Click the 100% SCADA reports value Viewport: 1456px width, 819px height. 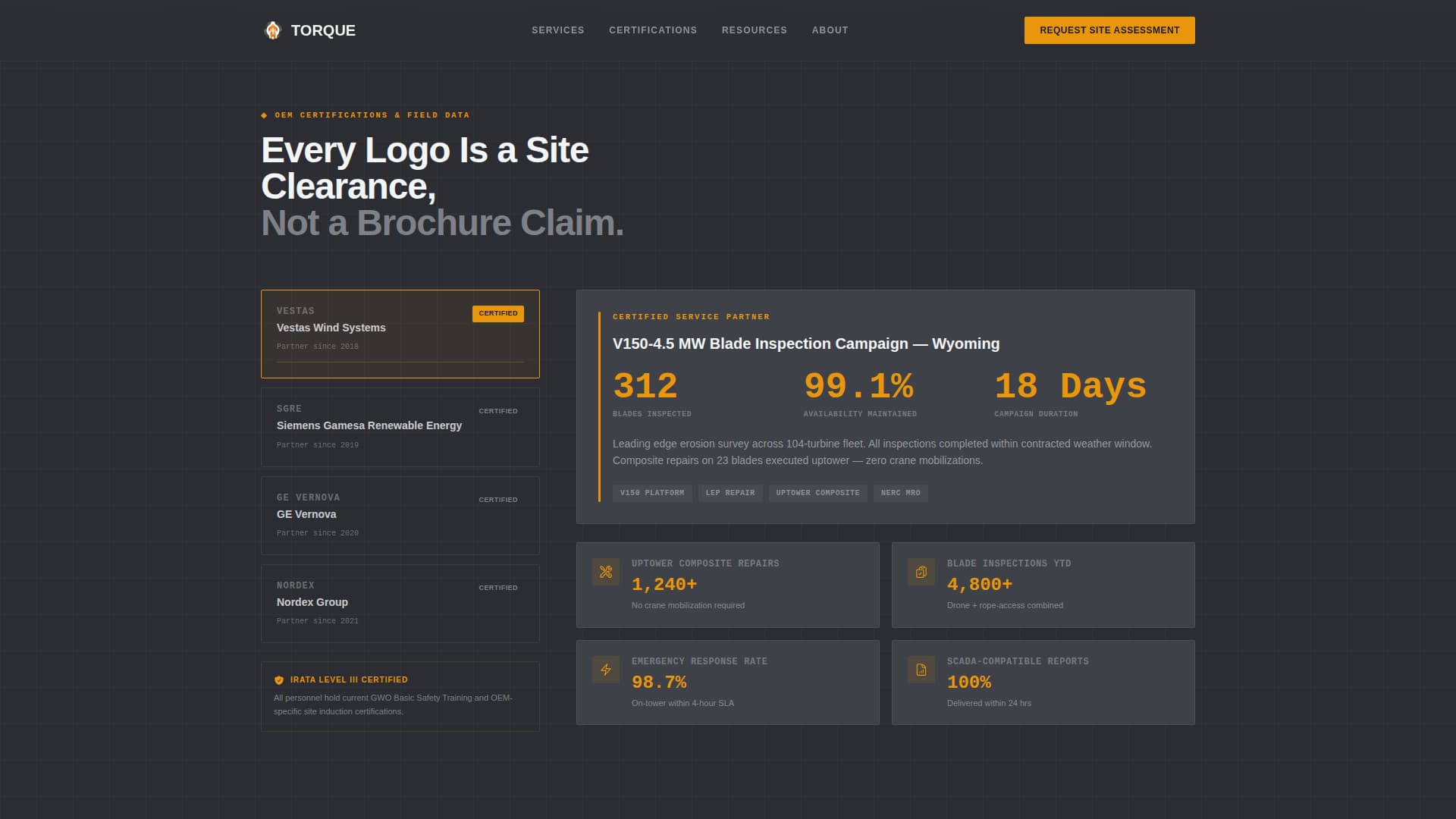point(969,682)
